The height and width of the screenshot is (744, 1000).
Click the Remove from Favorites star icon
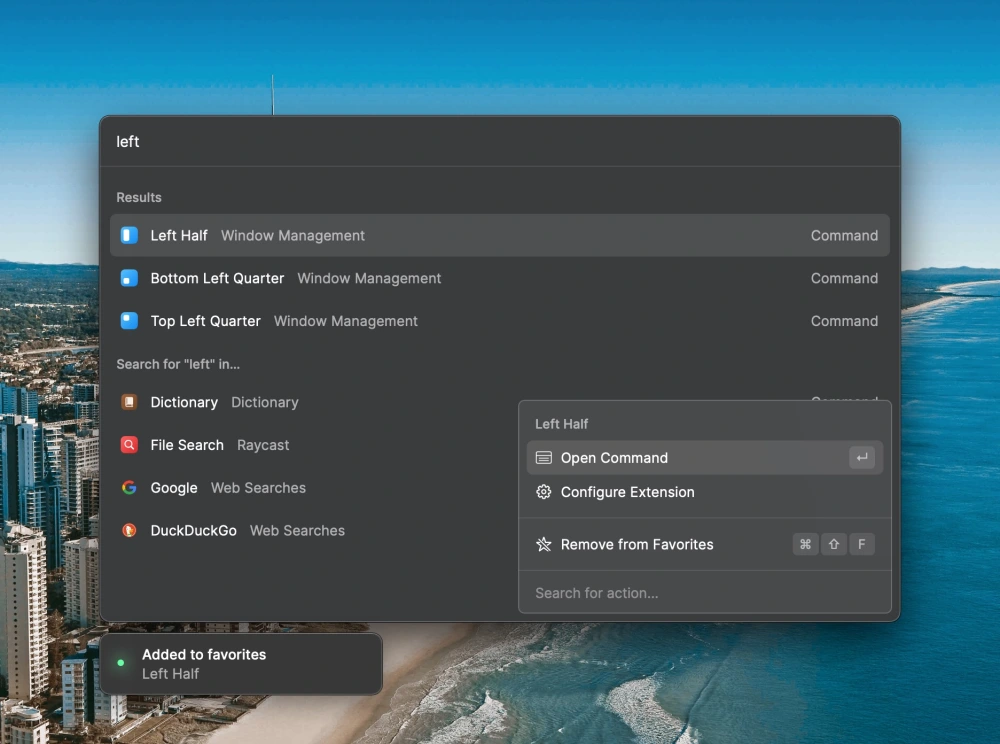coord(543,544)
